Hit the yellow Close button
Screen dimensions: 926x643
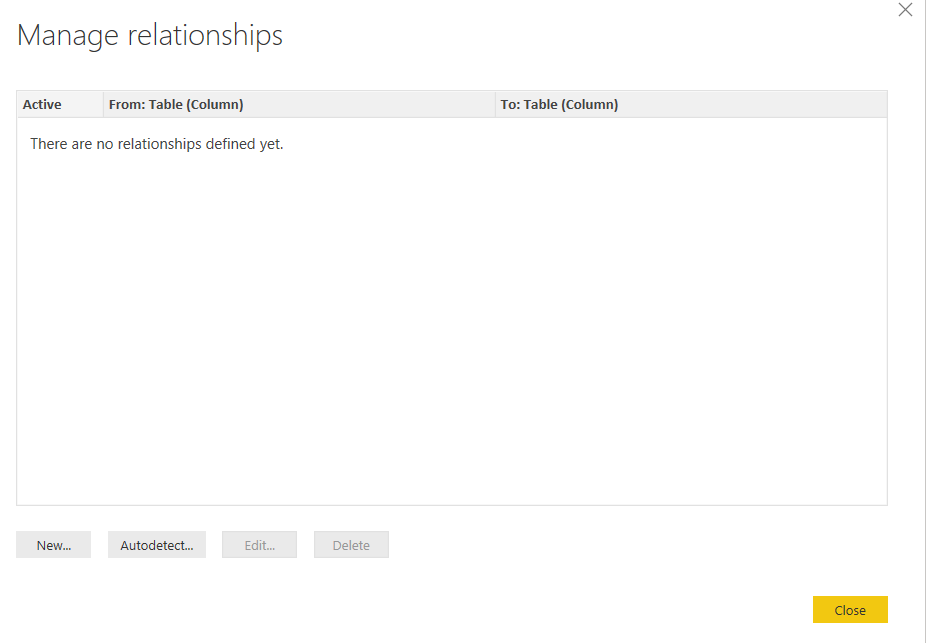click(x=850, y=610)
